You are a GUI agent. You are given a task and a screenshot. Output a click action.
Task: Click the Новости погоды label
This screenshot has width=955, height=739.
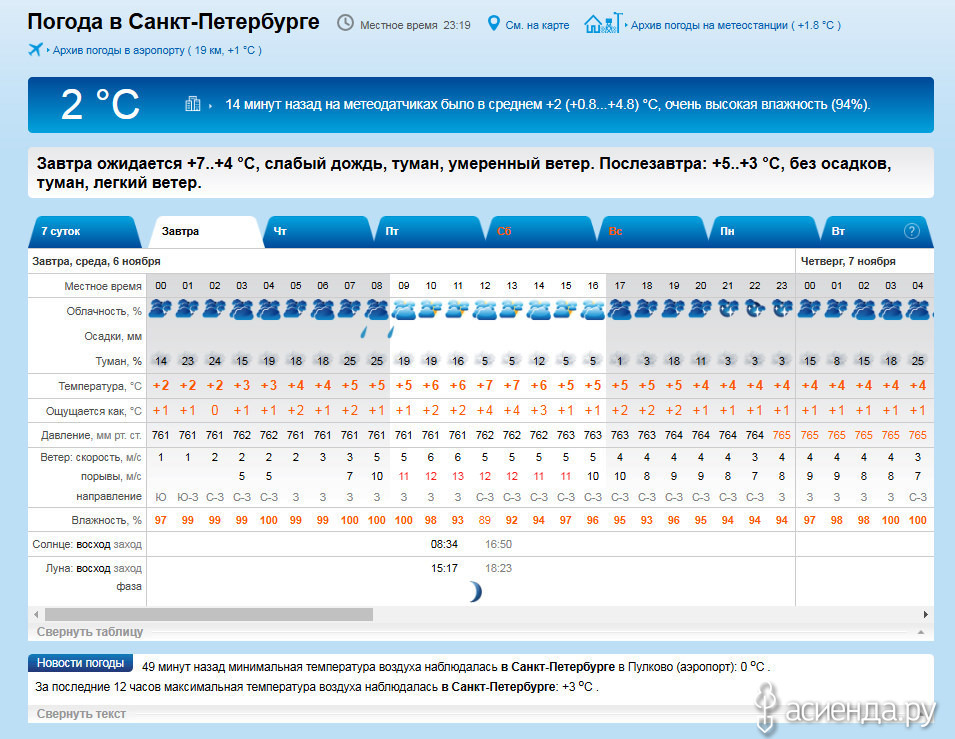(x=80, y=663)
